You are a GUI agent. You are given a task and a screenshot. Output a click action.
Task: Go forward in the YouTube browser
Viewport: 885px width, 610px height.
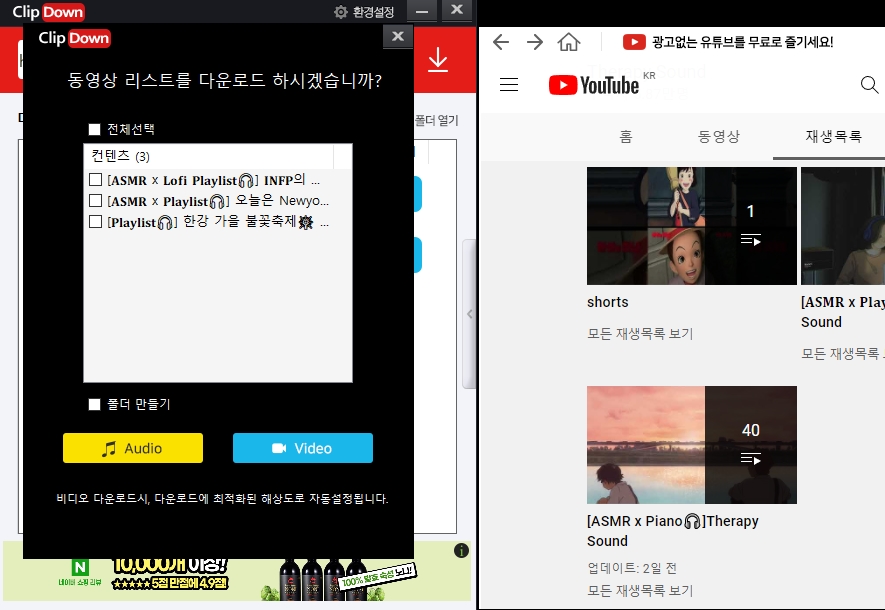click(534, 42)
